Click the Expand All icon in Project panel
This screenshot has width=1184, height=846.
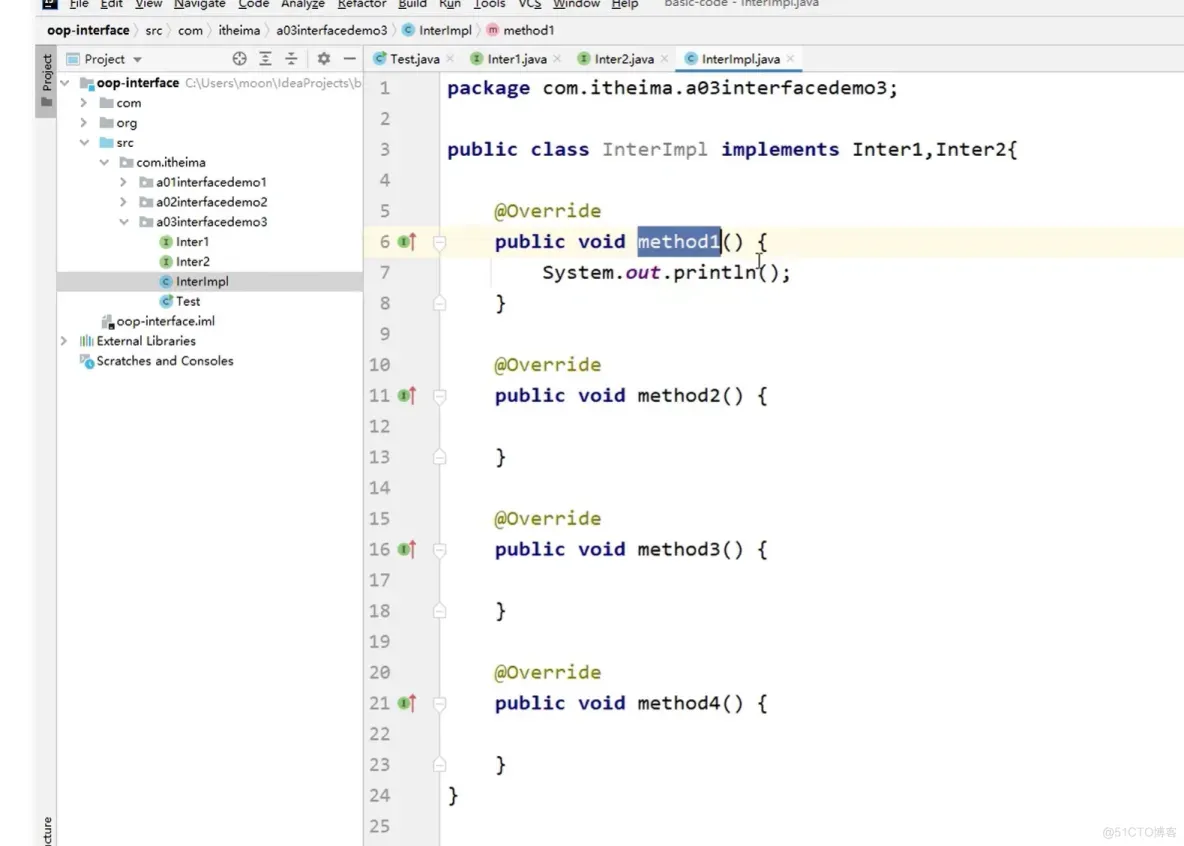click(x=265, y=59)
